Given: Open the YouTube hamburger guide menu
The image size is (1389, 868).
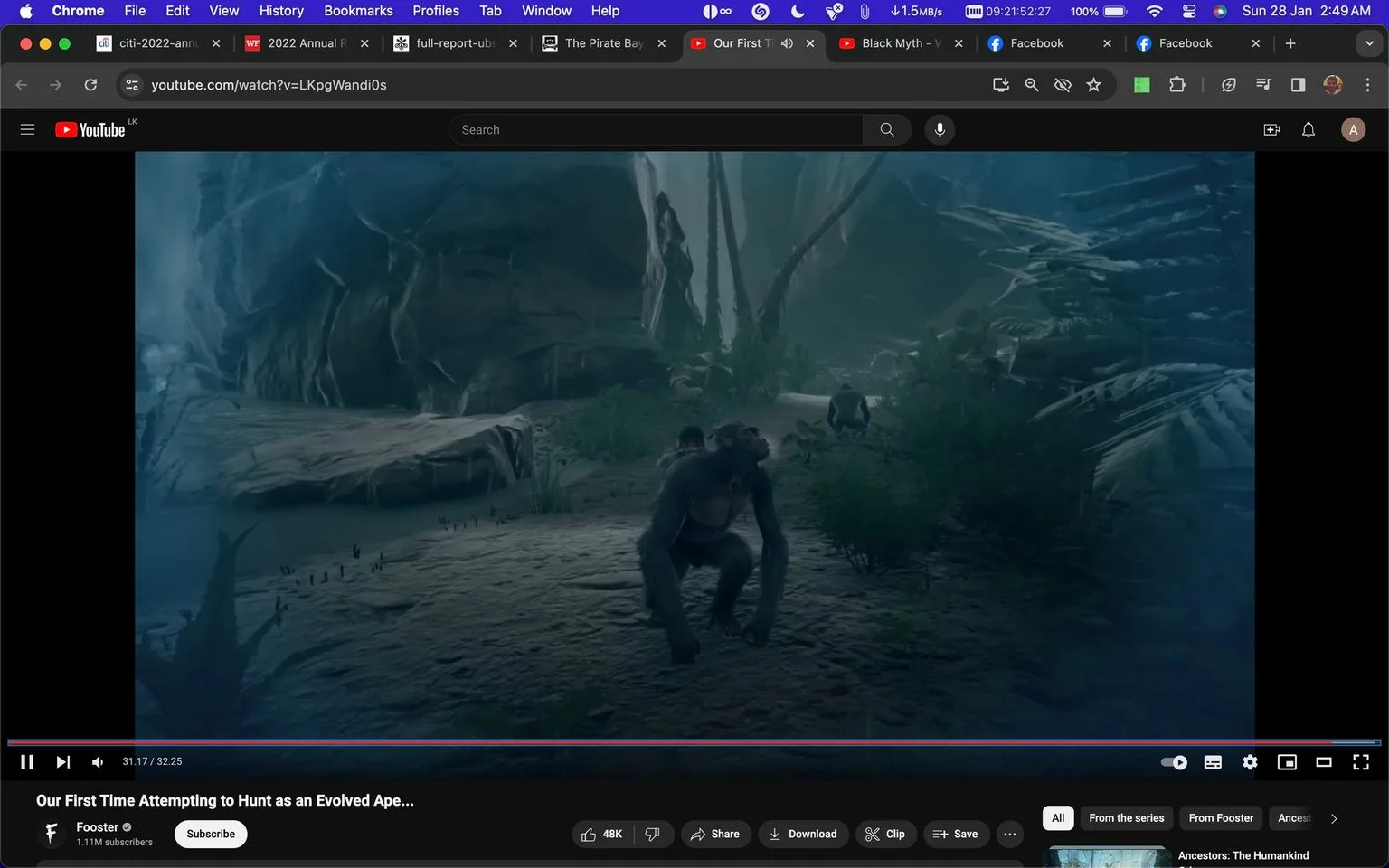Looking at the screenshot, I should [x=27, y=129].
